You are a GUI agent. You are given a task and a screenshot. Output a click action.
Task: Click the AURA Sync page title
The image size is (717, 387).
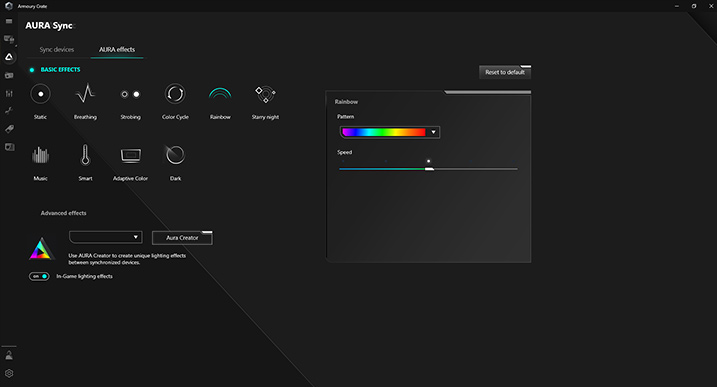[x=49, y=26]
